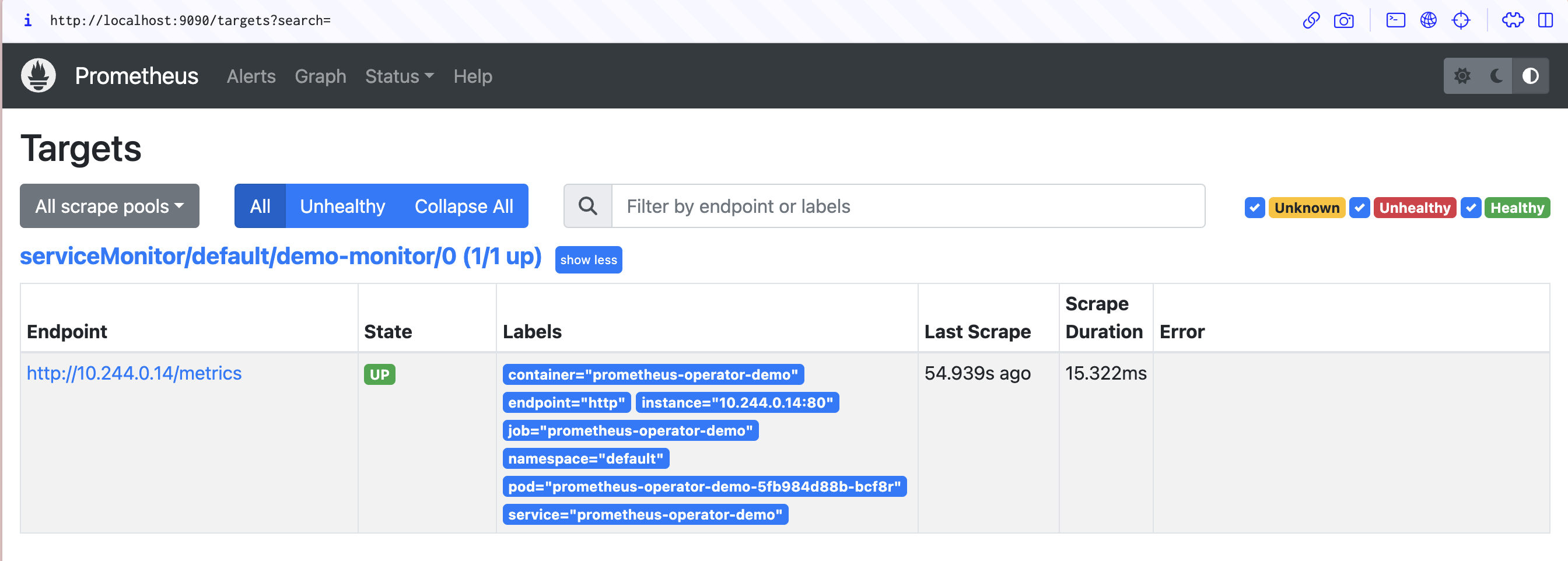Open the http://10.244.0.14/metrics endpoint link
The height and width of the screenshot is (561, 1568).
(134, 373)
